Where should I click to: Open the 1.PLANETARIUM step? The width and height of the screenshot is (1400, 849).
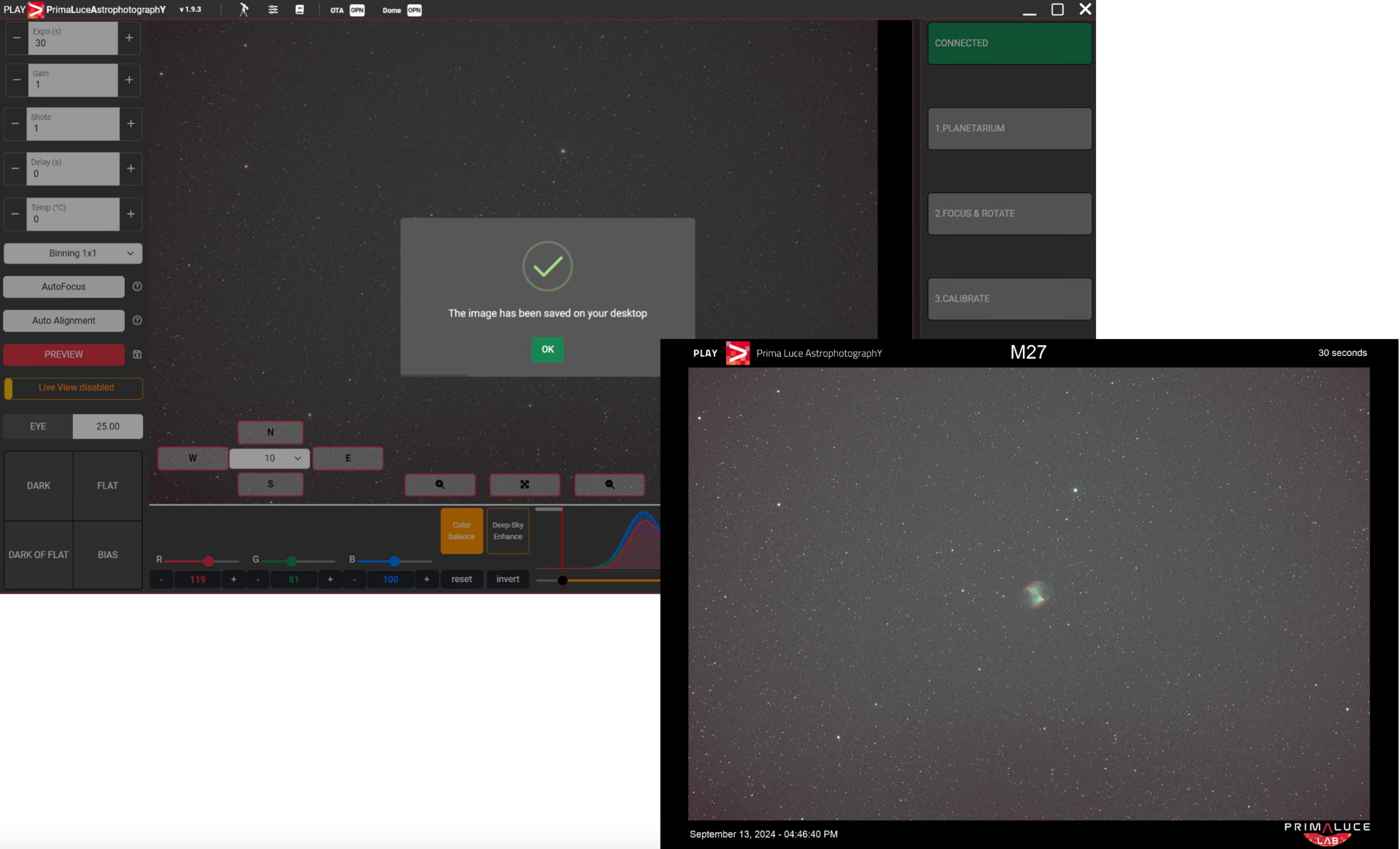coord(1009,128)
